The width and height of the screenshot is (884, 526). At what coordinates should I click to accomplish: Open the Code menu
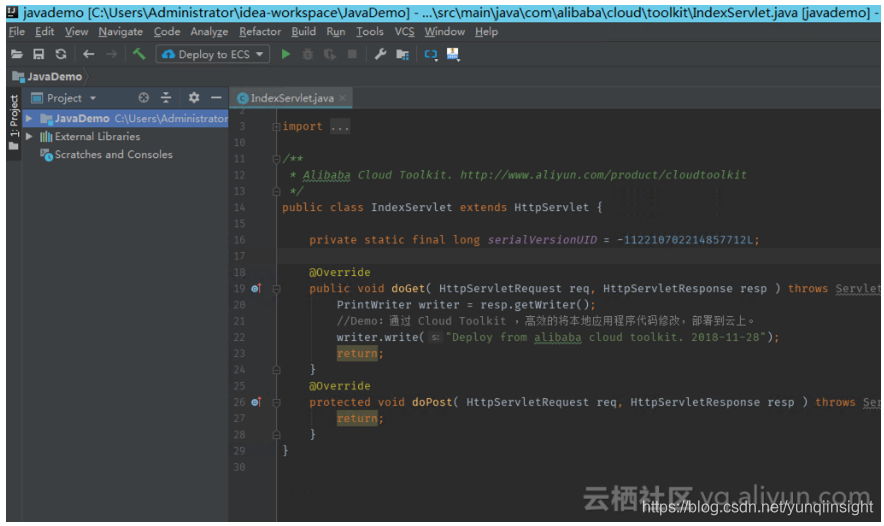167,32
